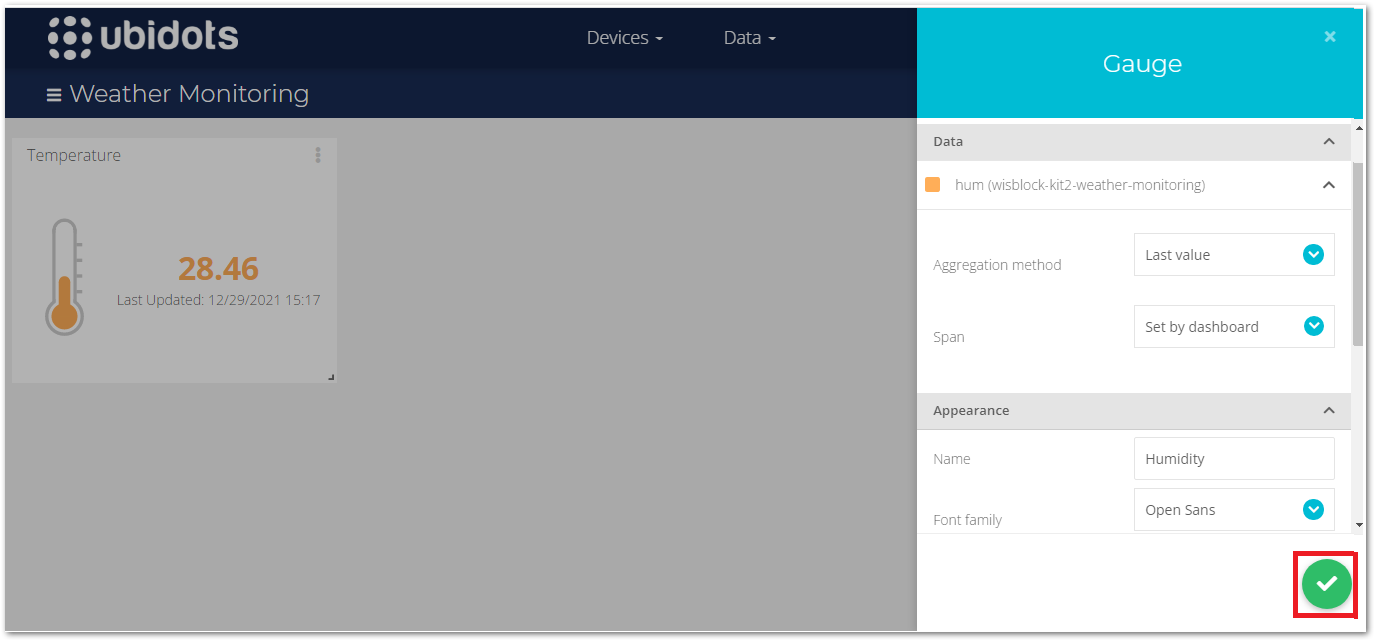Screen dimensions: 1375x641
Task: Click the orange hum variable color swatch
Action: (x=933, y=185)
